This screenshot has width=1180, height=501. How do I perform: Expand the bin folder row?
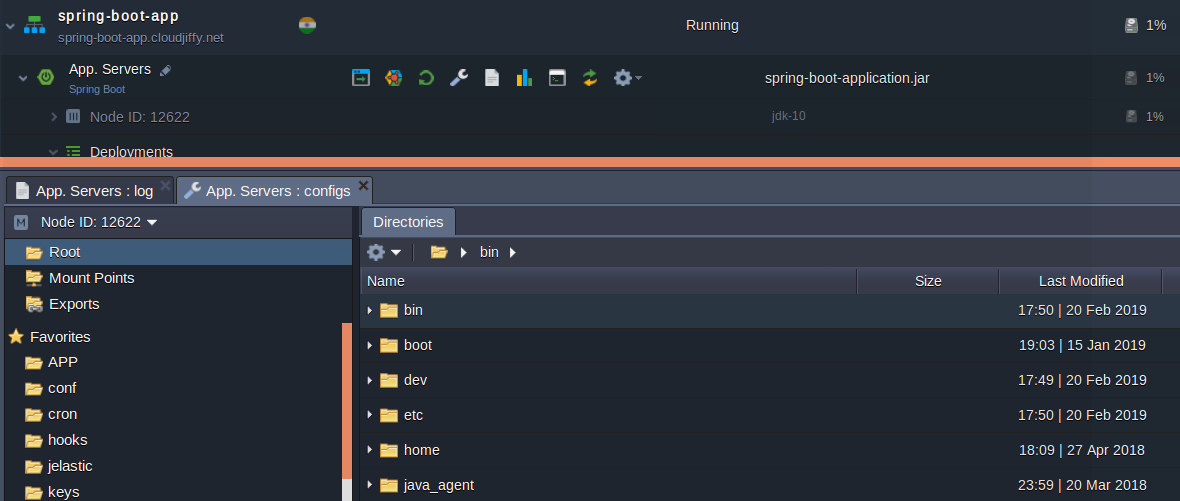coord(370,311)
